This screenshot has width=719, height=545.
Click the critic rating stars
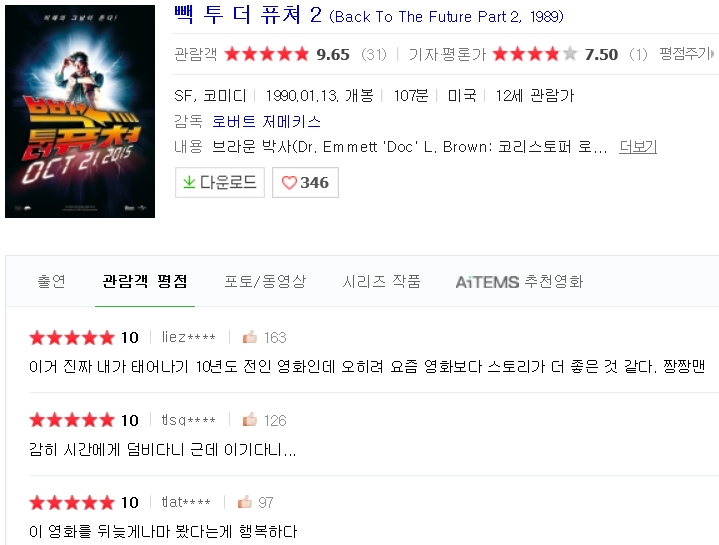534,54
